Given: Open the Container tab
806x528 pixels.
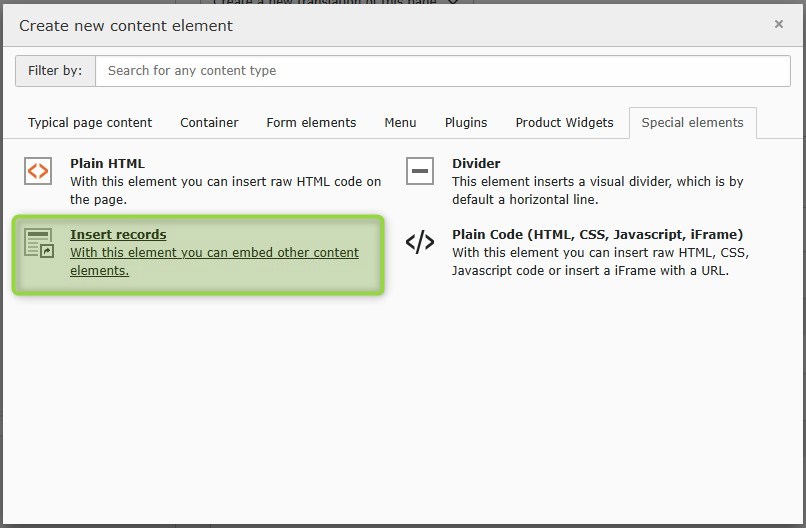Looking at the screenshot, I should pyautogui.click(x=209, y=122).
